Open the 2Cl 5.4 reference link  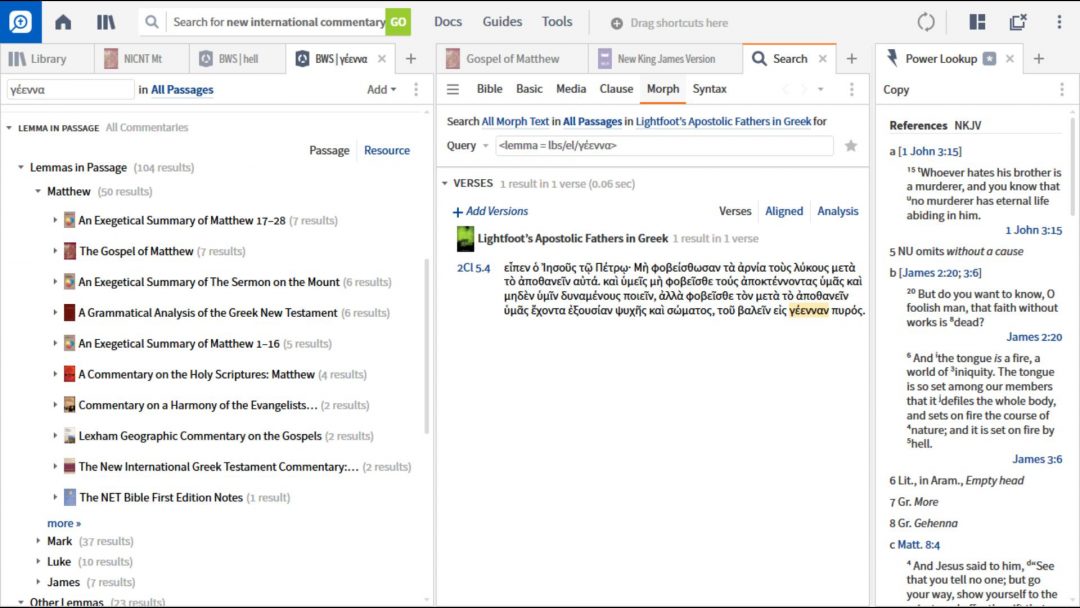[473, 268]
